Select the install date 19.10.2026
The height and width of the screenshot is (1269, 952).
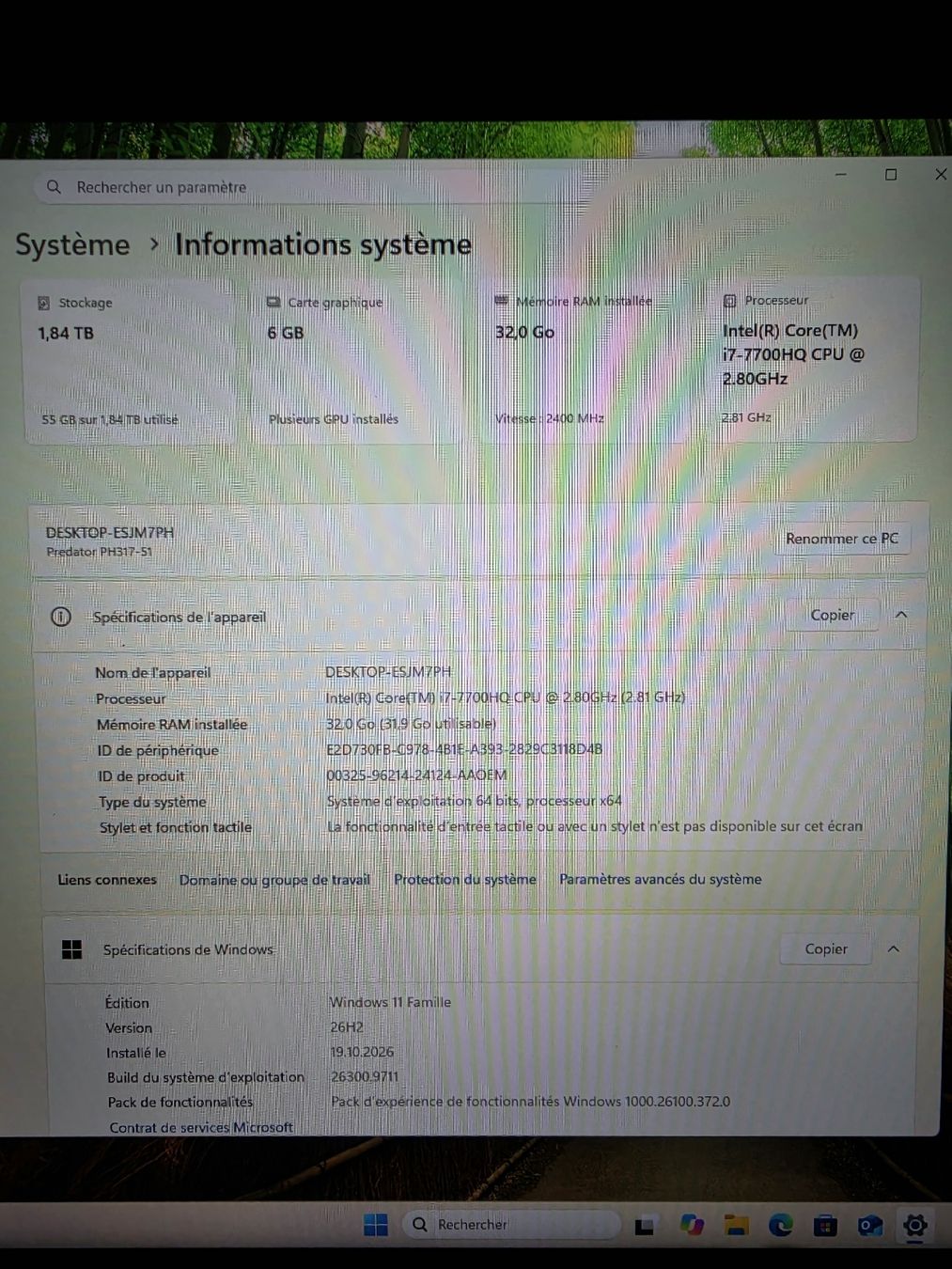pyautogui.click(x=362, y=1052)
